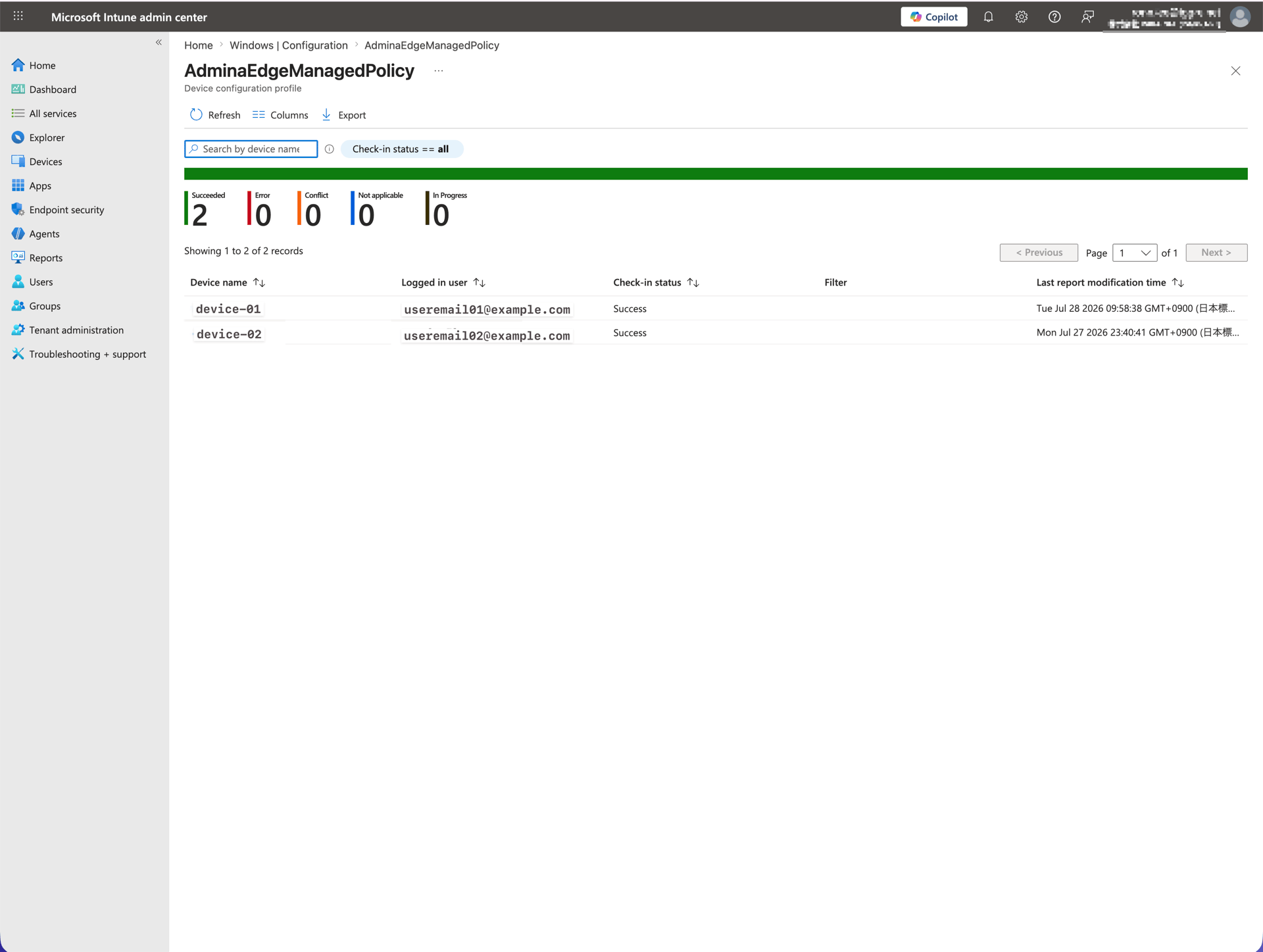1263x952 pixels.
Task: Click the Filter column header
Action: tap(835, 283)
